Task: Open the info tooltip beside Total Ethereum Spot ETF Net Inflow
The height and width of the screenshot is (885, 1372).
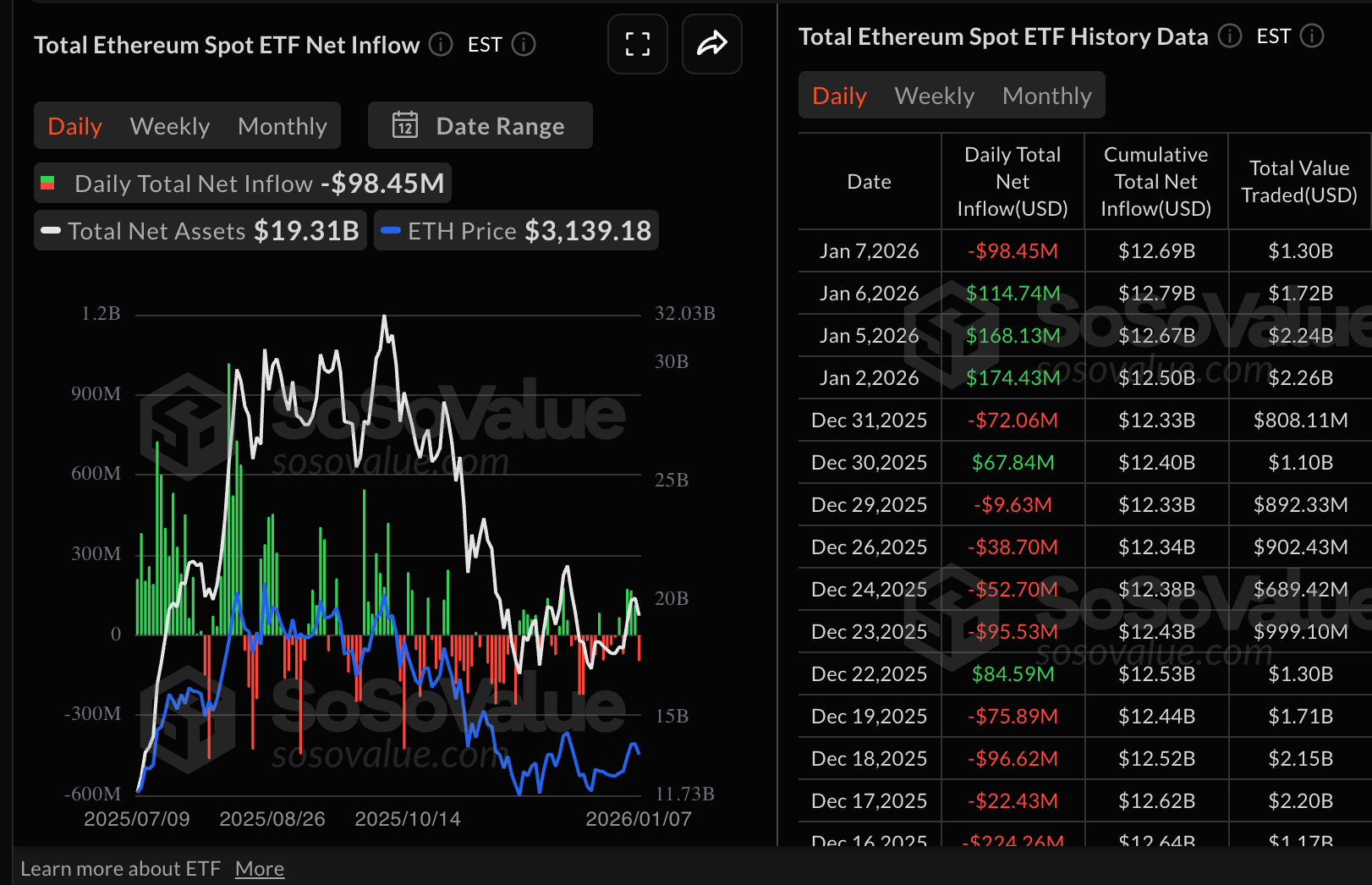Action: (x=440, y=45)
